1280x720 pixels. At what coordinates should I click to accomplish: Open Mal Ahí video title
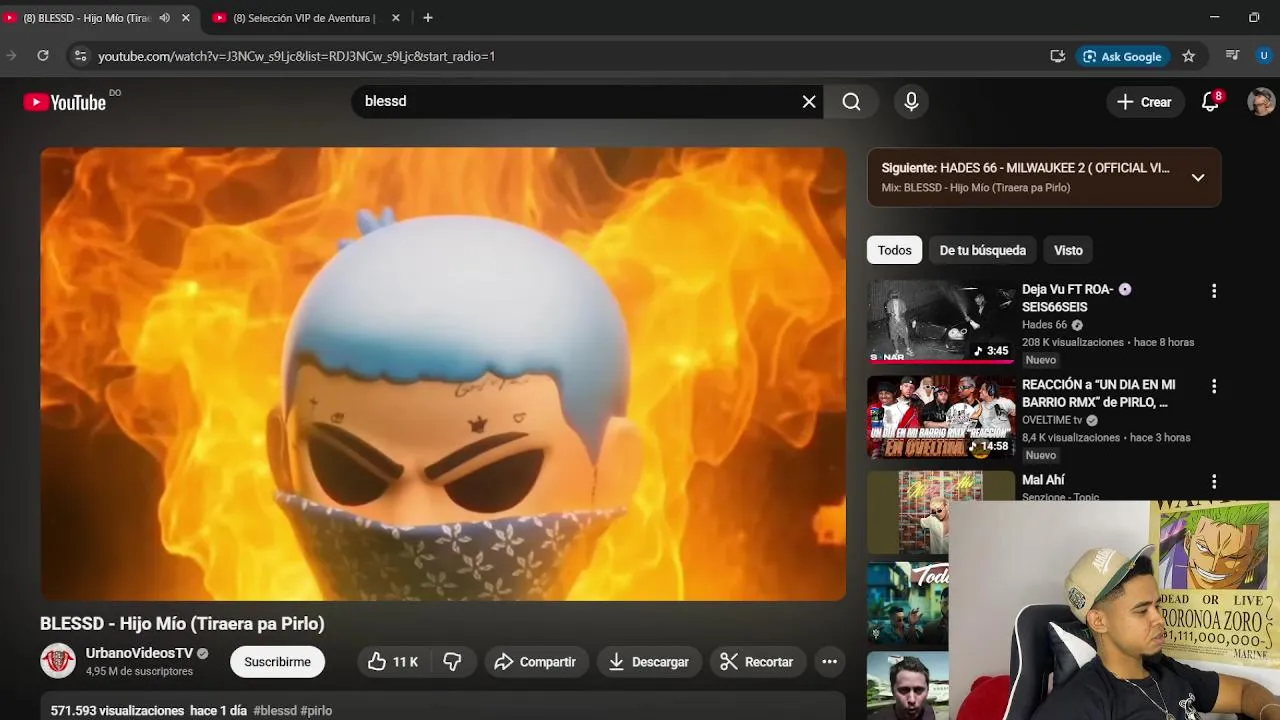pos(1043,480)
